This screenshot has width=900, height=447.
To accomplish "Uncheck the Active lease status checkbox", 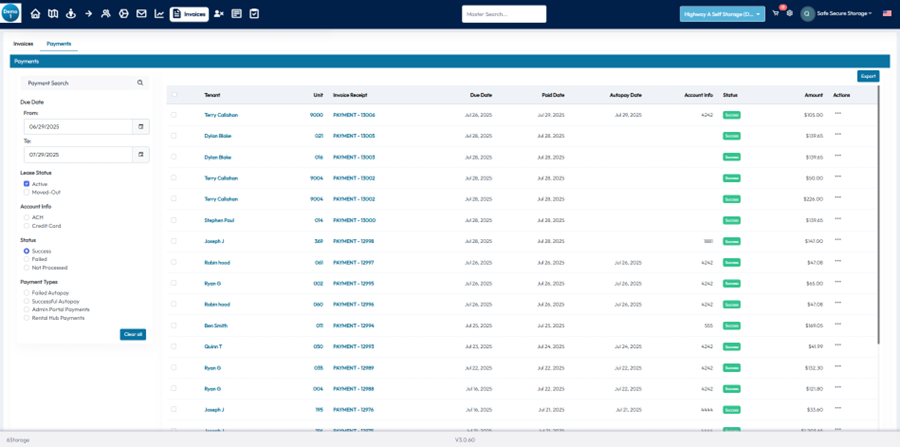I will pos(26,184).
